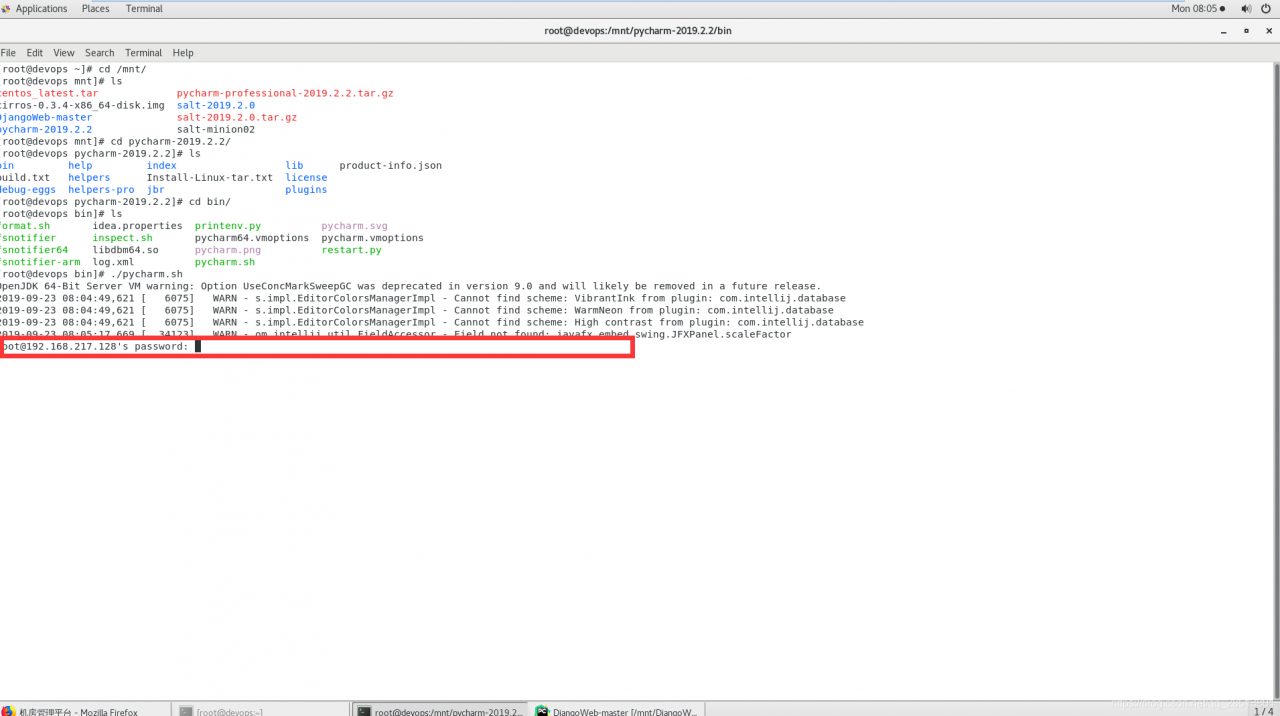This screenshot has width=1280, height=716.
Task: Close the terminal window
Action: (1267, 31)
